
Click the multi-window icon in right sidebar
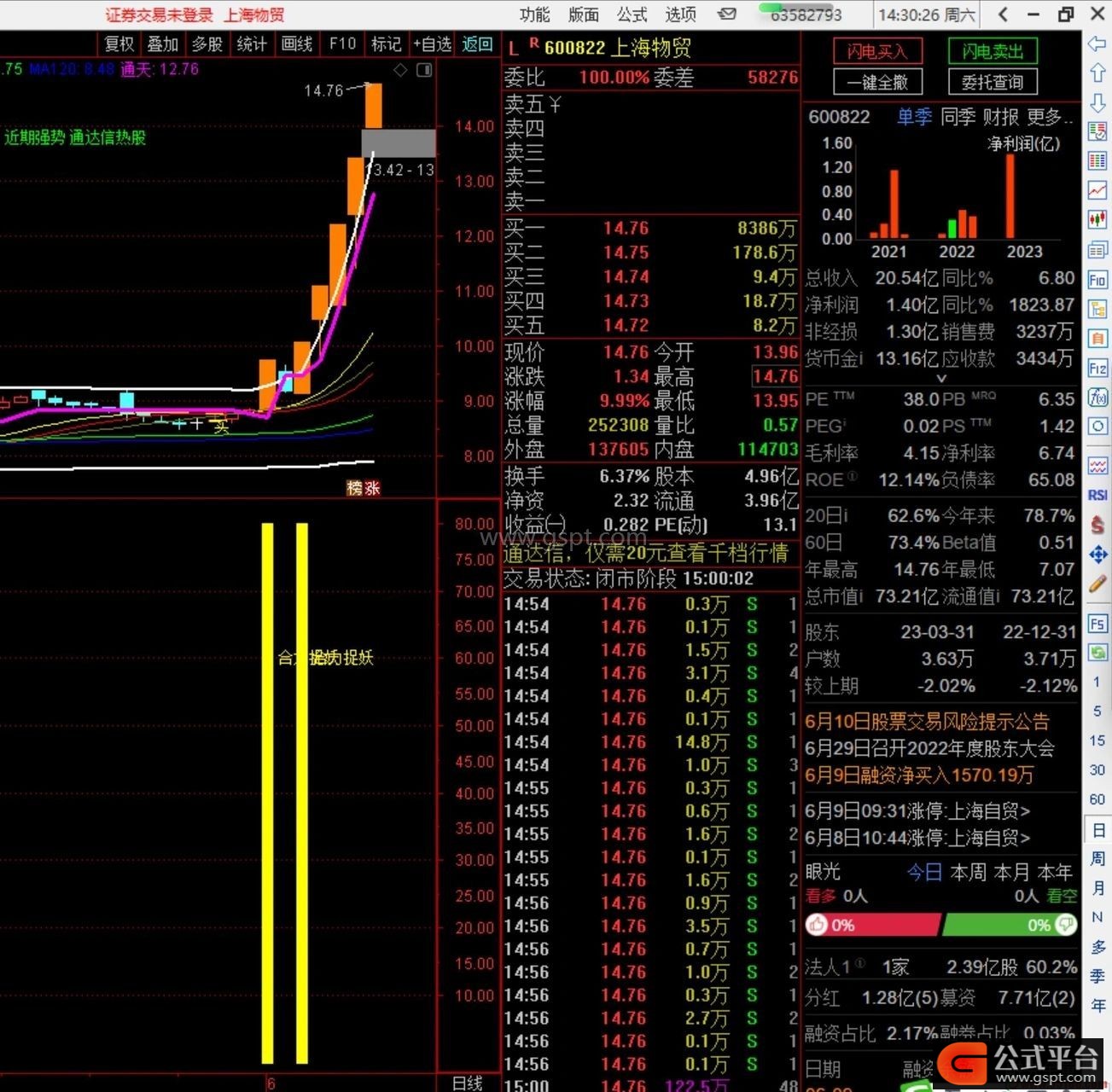point(1097,250)
